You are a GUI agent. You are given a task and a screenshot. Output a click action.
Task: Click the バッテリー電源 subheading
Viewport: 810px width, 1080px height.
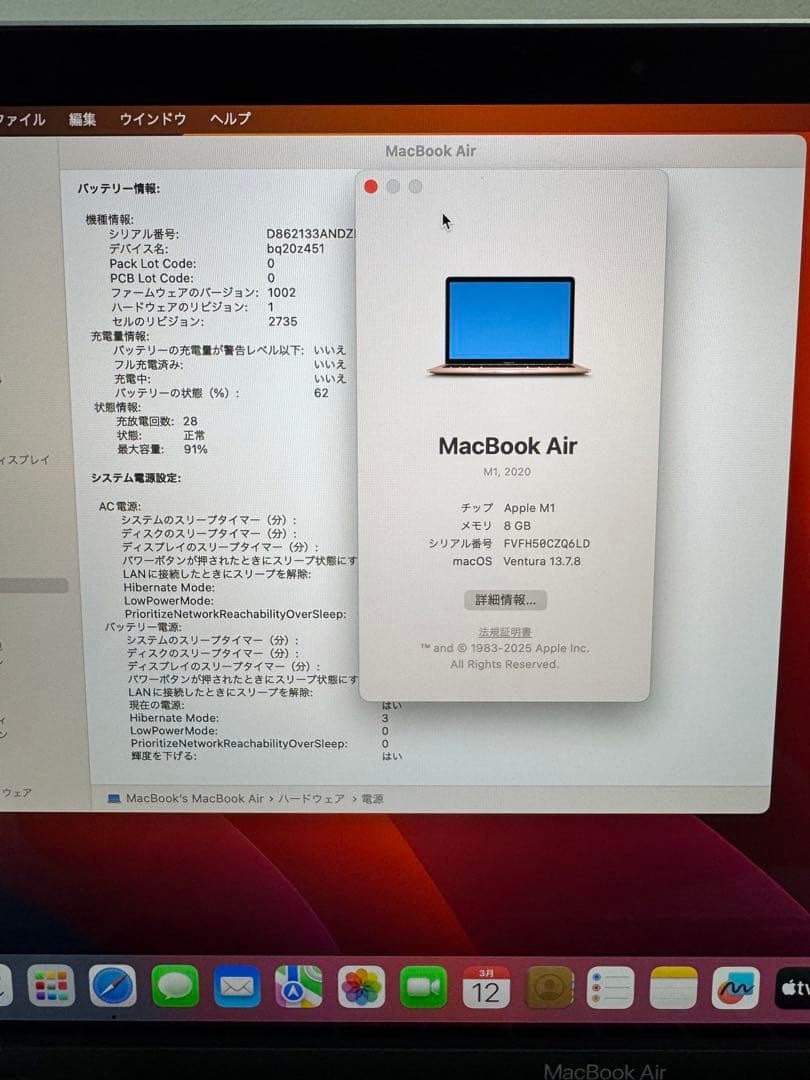(x=143, y=627)
